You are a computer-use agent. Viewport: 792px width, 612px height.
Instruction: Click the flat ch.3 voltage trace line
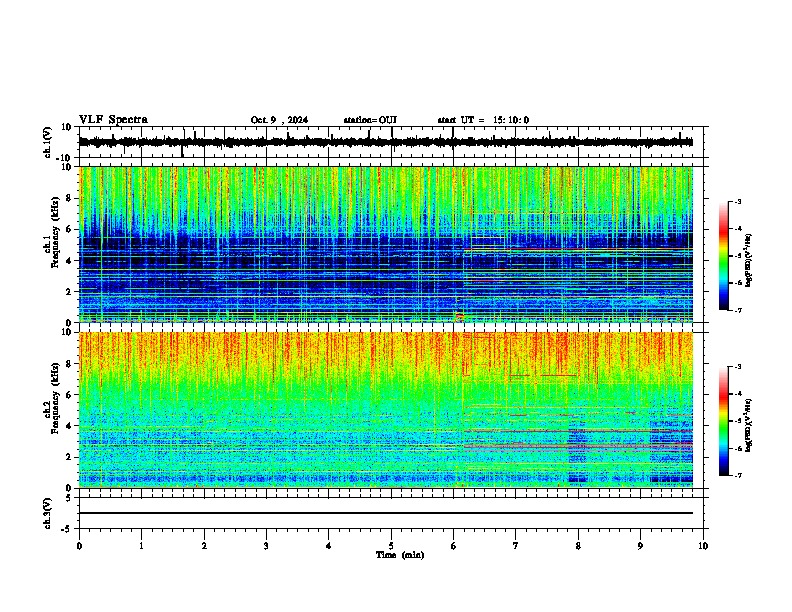386,513
